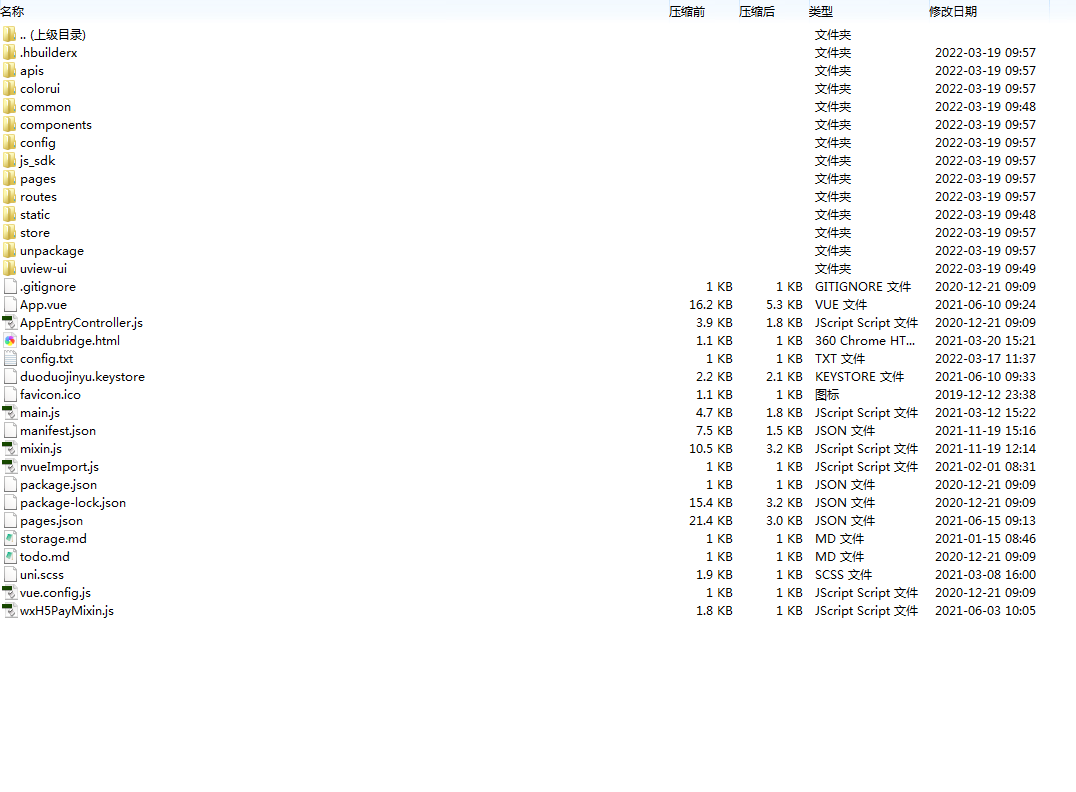Select the .gitignore file name
Screen dimensions: 1076x792
click(48, 287)
